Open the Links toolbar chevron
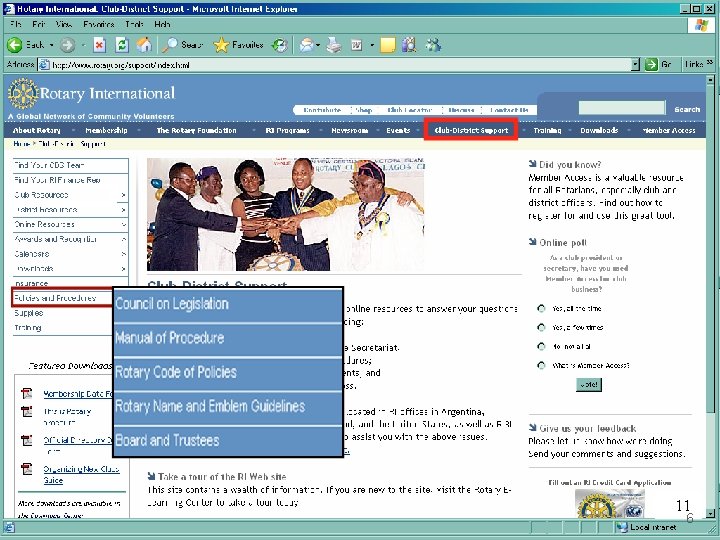Screen dimensions: 720x540 tap(710, 63)
